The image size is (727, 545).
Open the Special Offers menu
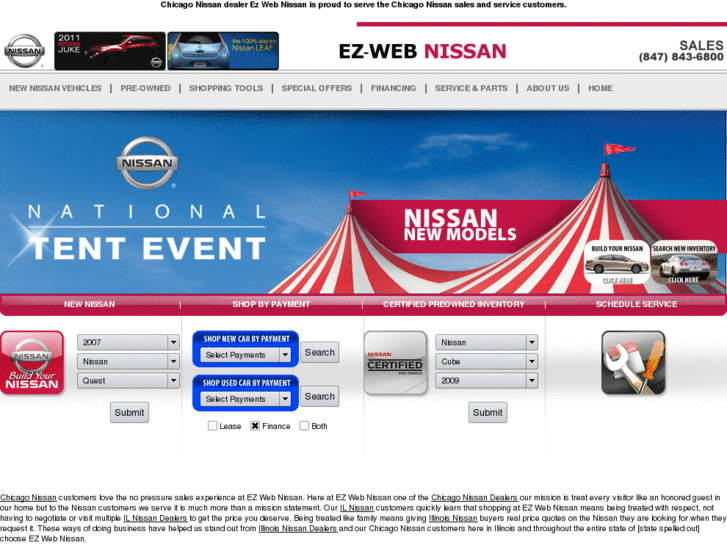pos(317,88)
